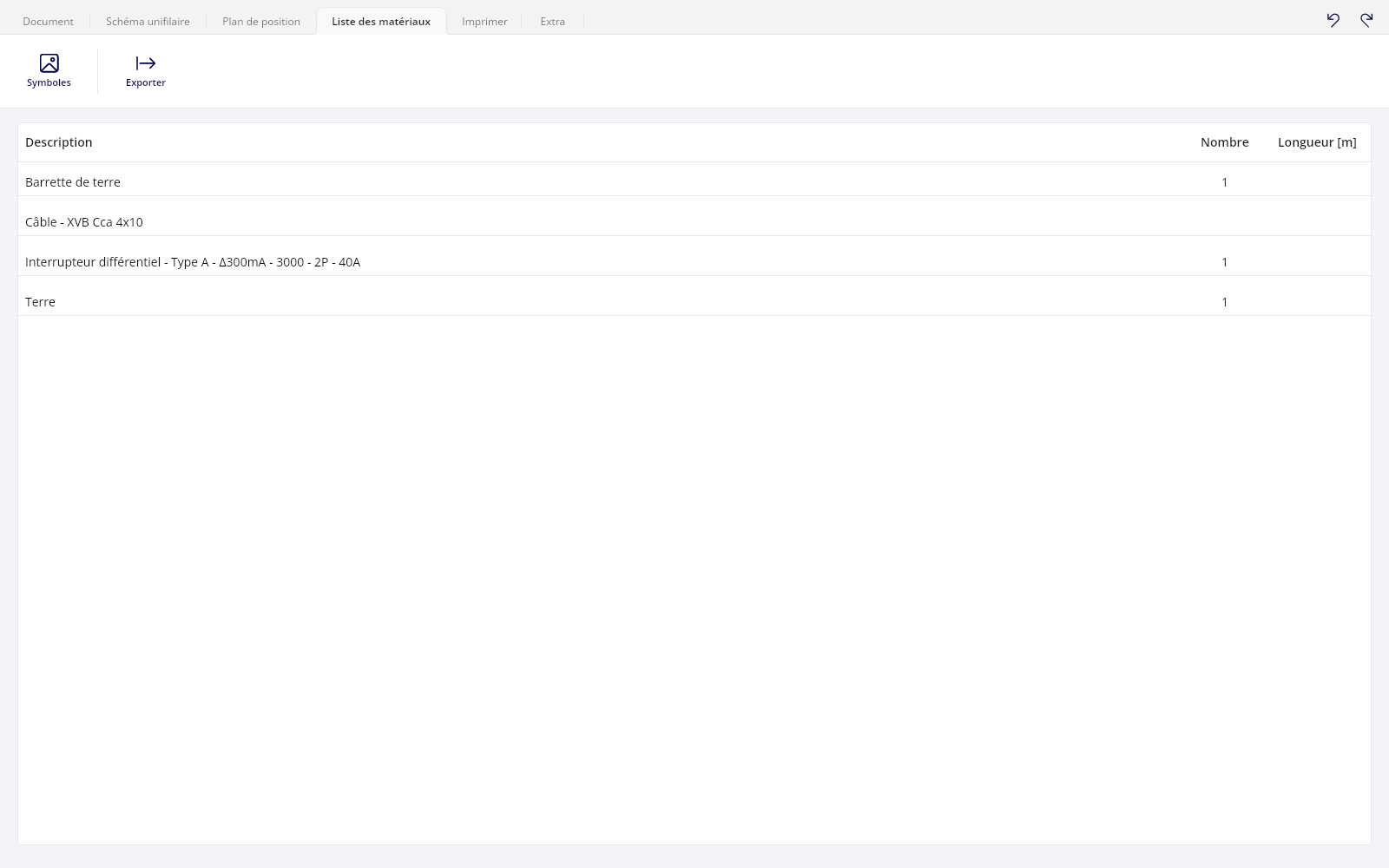Go to the Plan de position tab
The width and height of the screenshot is (1389, 868).
[x=261, y=22]
